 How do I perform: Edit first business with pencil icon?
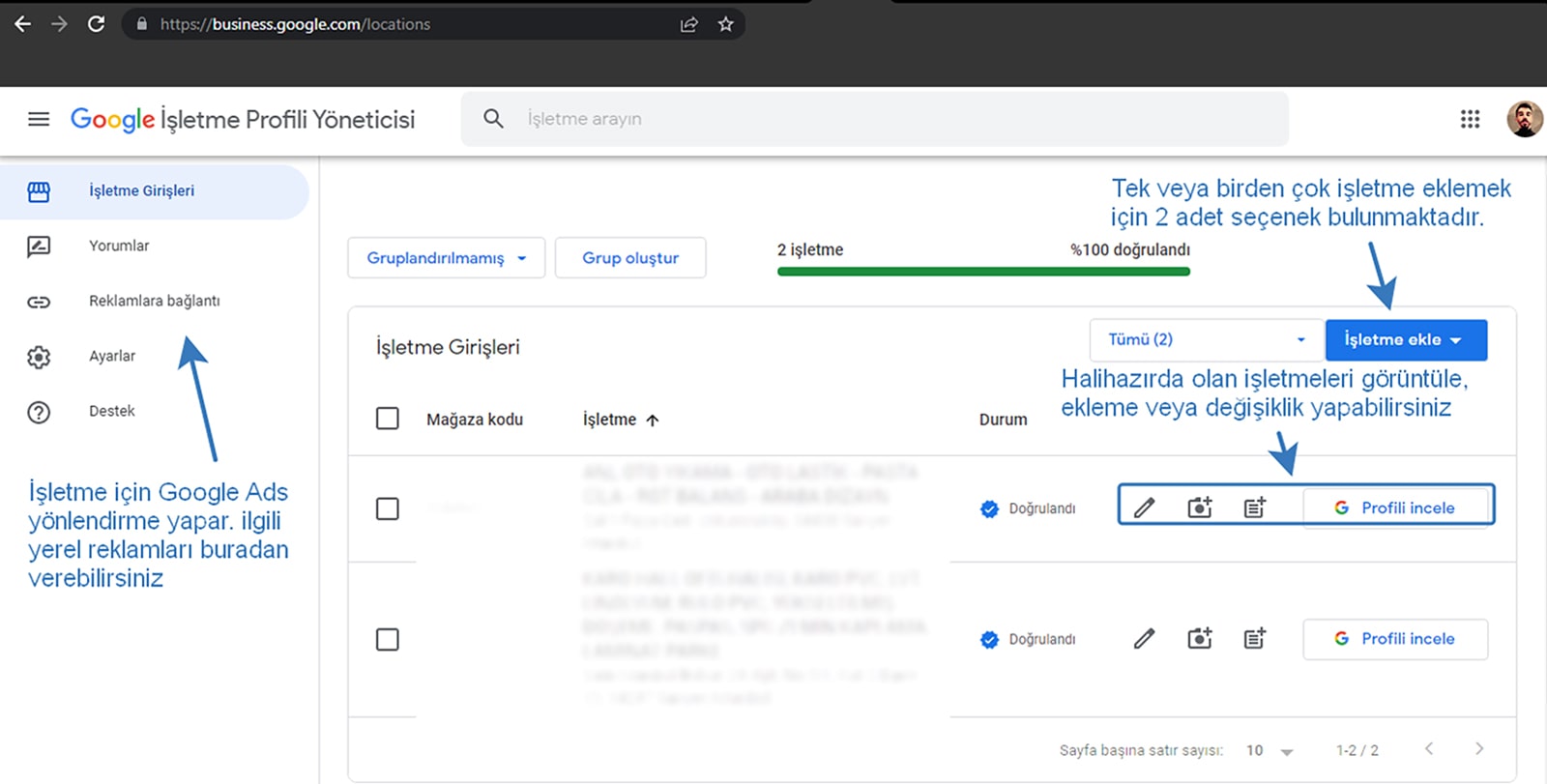1144,508
